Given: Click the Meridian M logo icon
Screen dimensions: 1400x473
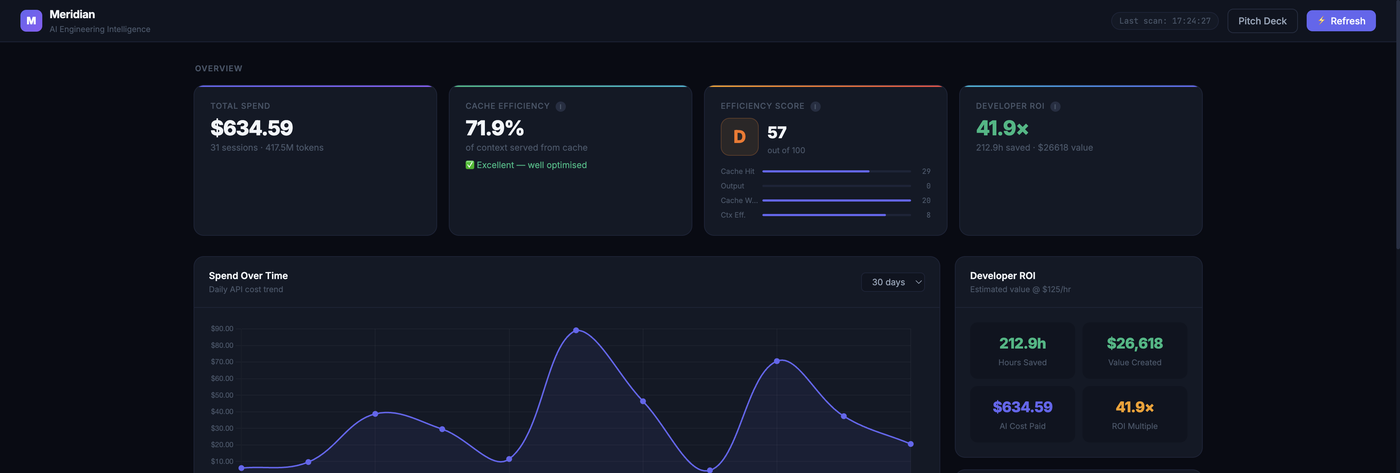Looking at the screenshot, I should (x=31, y=21).
